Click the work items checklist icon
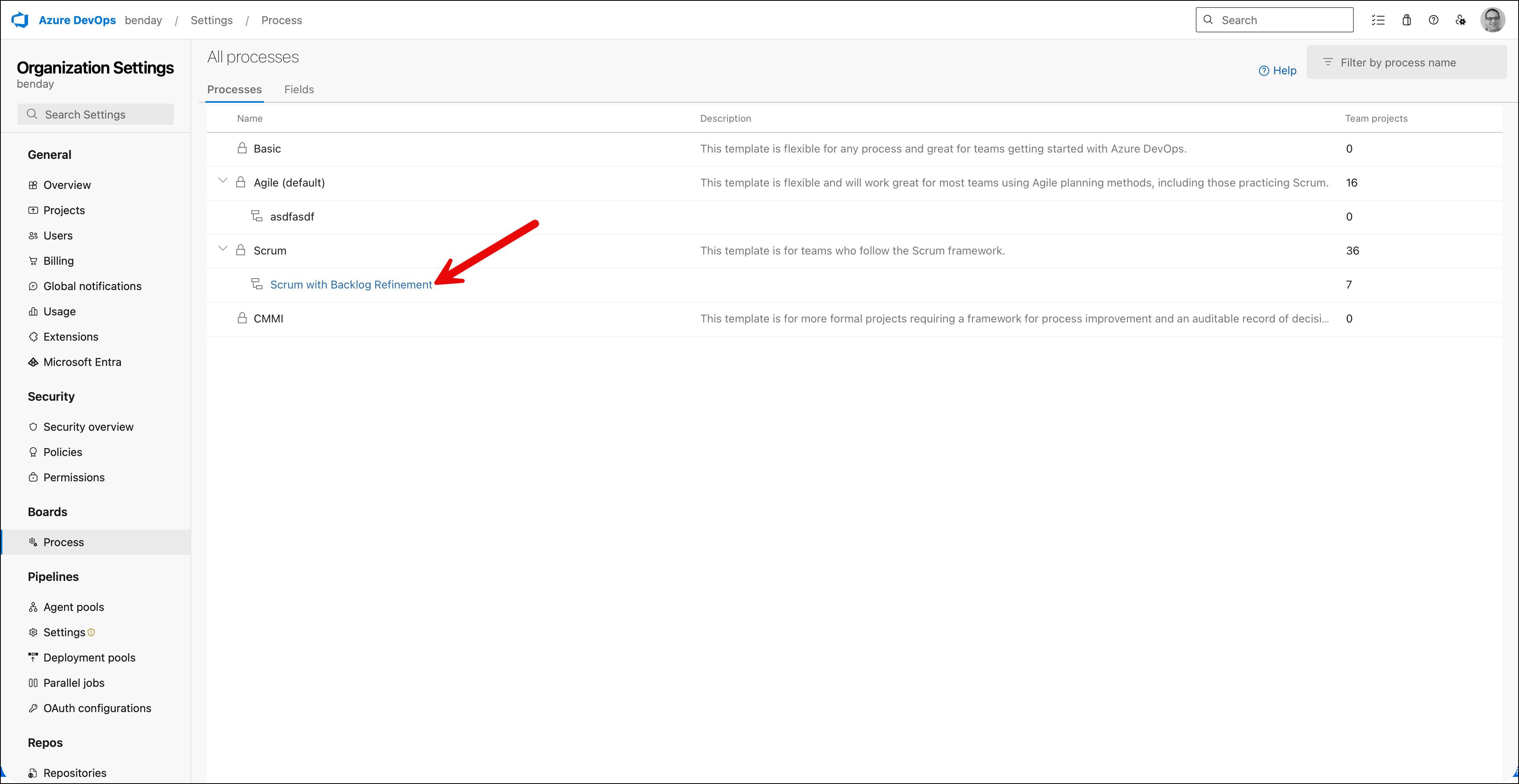The height and width of the screenshot is (784, 1519). click(1379, 19)
